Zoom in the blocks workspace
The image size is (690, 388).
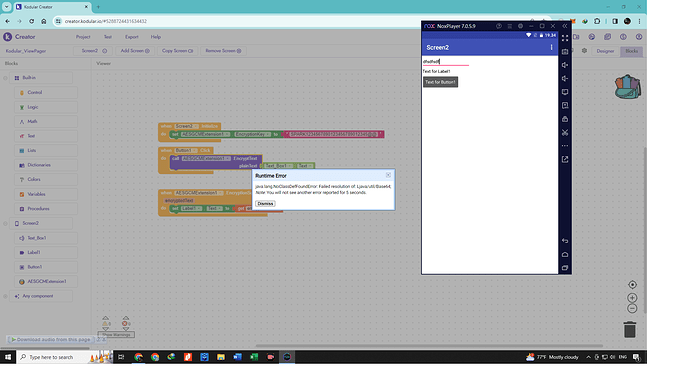point(632,298)
